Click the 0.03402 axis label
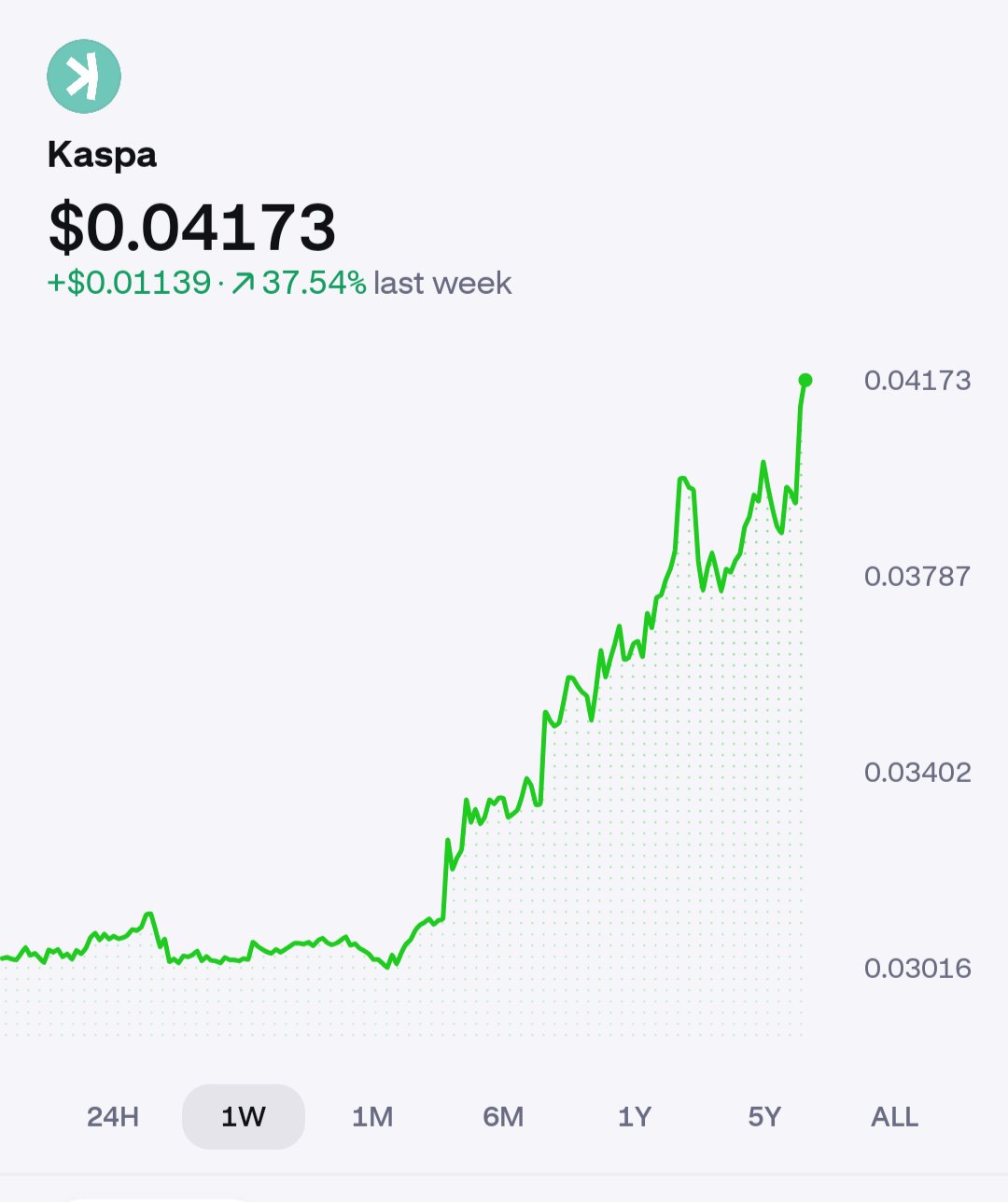 coord(917,773)
